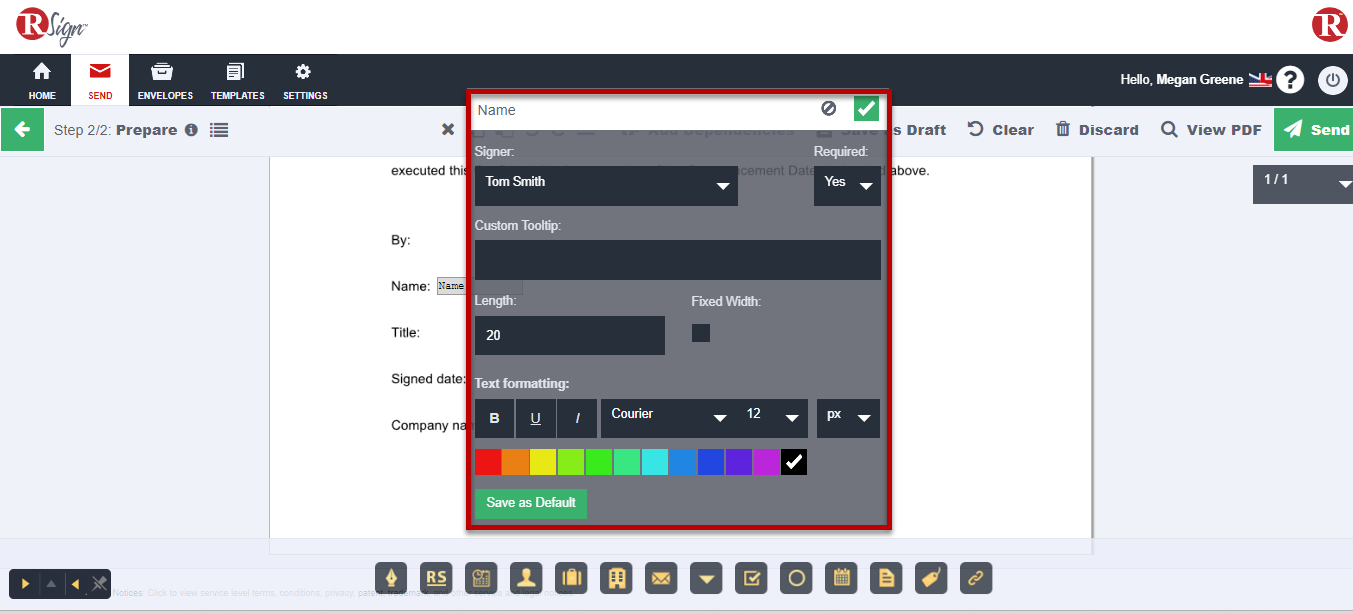This screenshot has height=614, width=1353.
Task: Add an Initials (RS) field
Action: pos(436,578)
